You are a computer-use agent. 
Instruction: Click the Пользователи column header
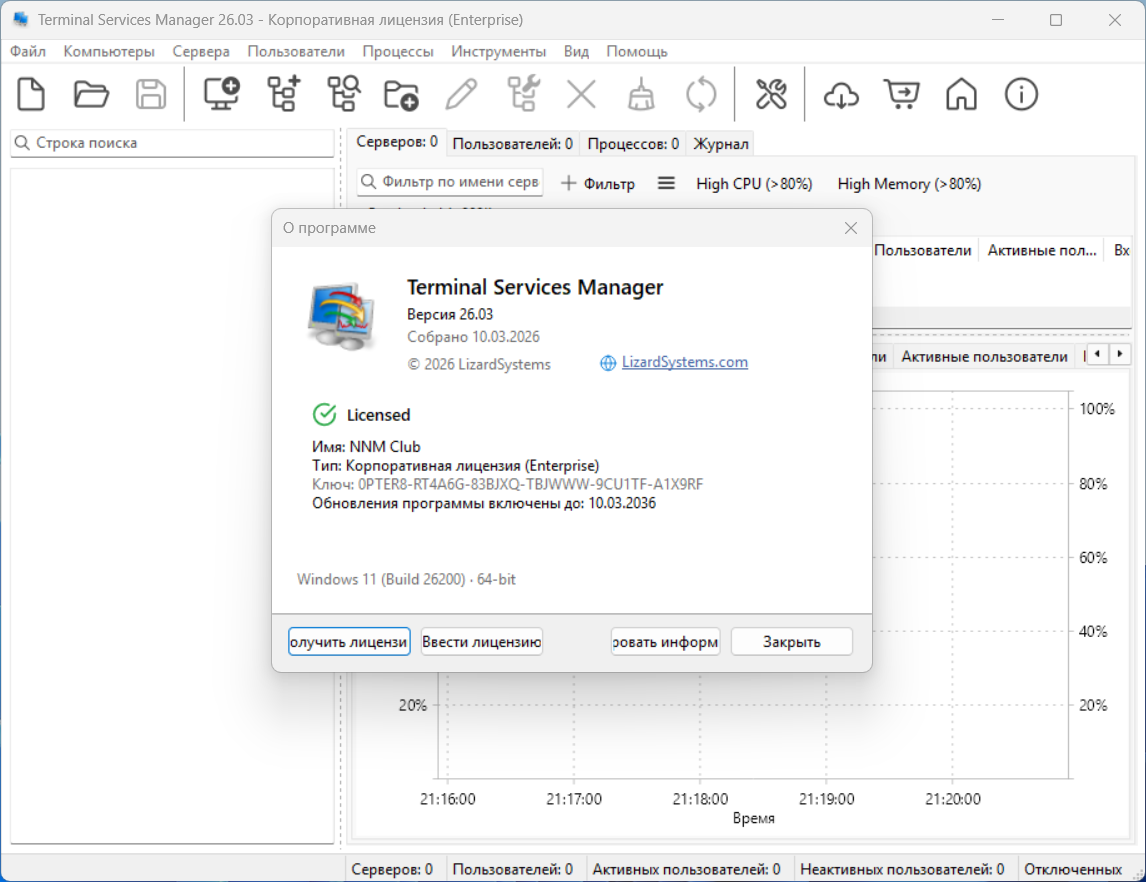pos(923,250)
